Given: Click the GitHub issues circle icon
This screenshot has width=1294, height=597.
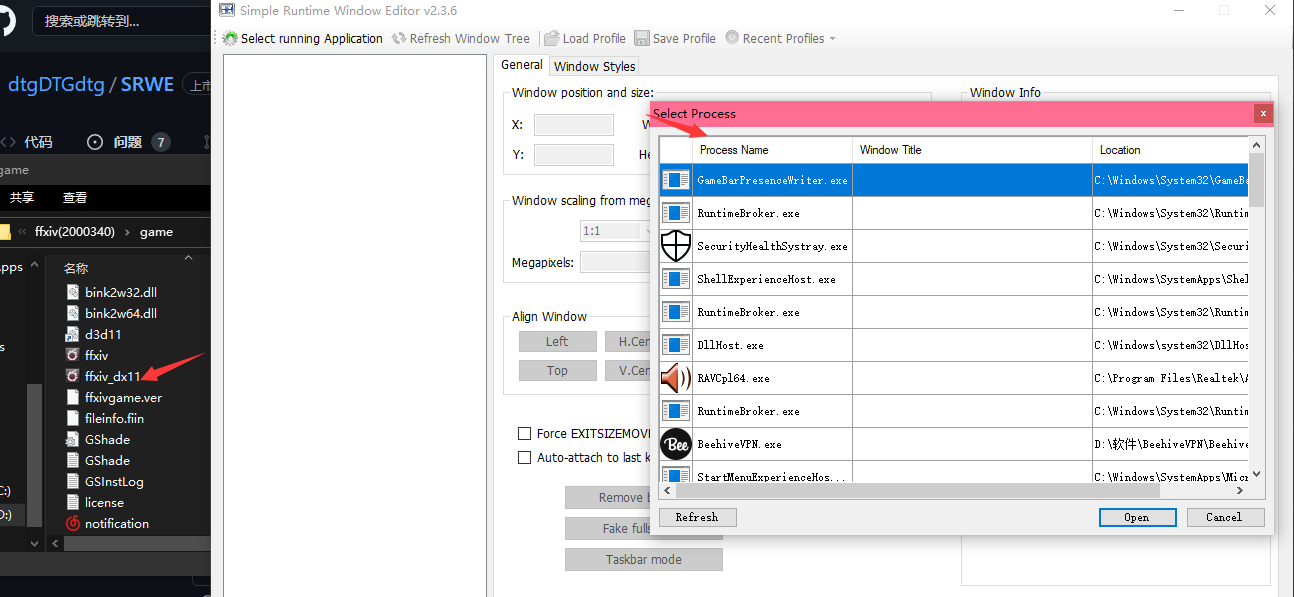Looking at the screenshot, I should click(x=95, y=142).
